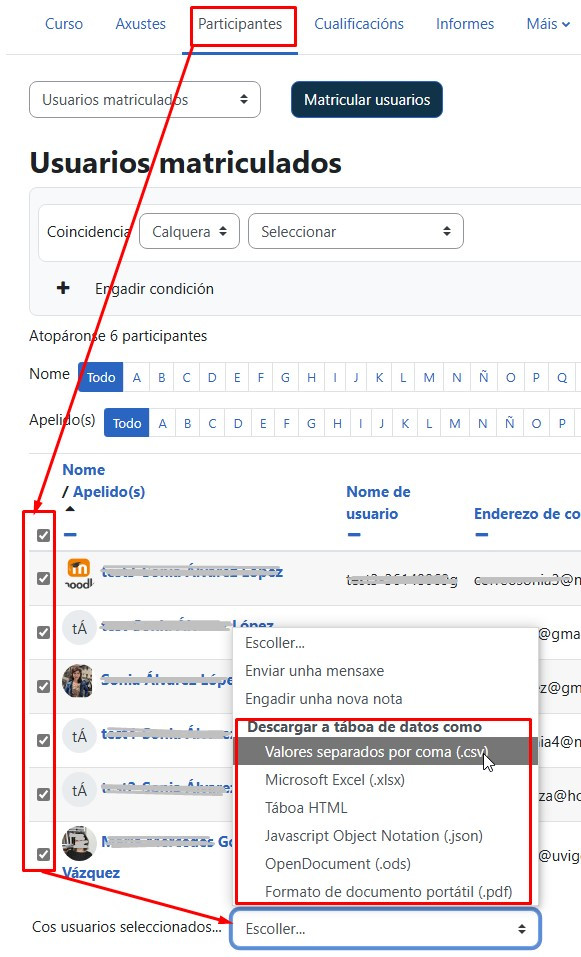Switch to the Axustes tab
Viewport: 581px width, 957px height.
[x=140, y=24]
